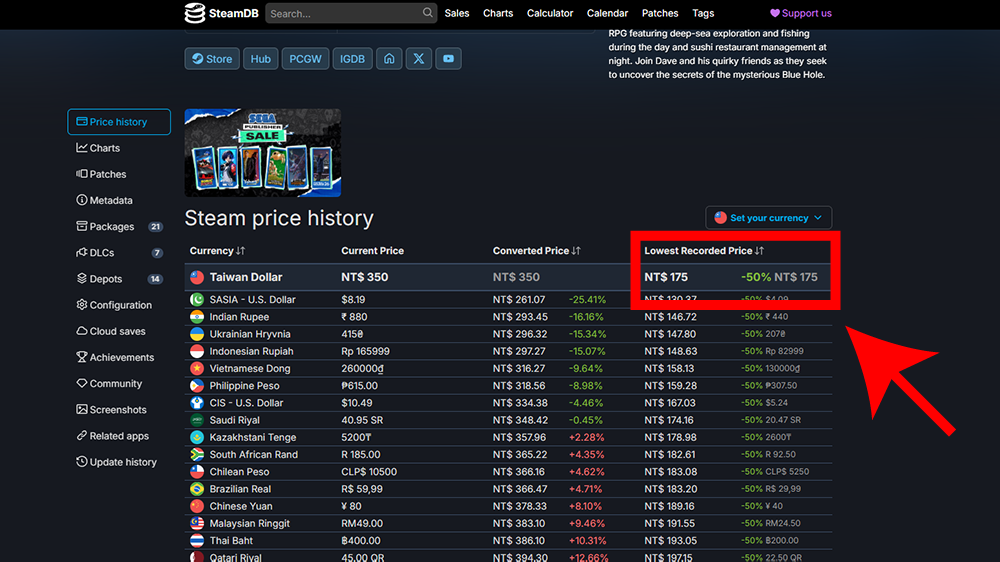Select the Achievements sidebar tab
The width and height of the screenshot is (1000, 562).
coord(119,357)
